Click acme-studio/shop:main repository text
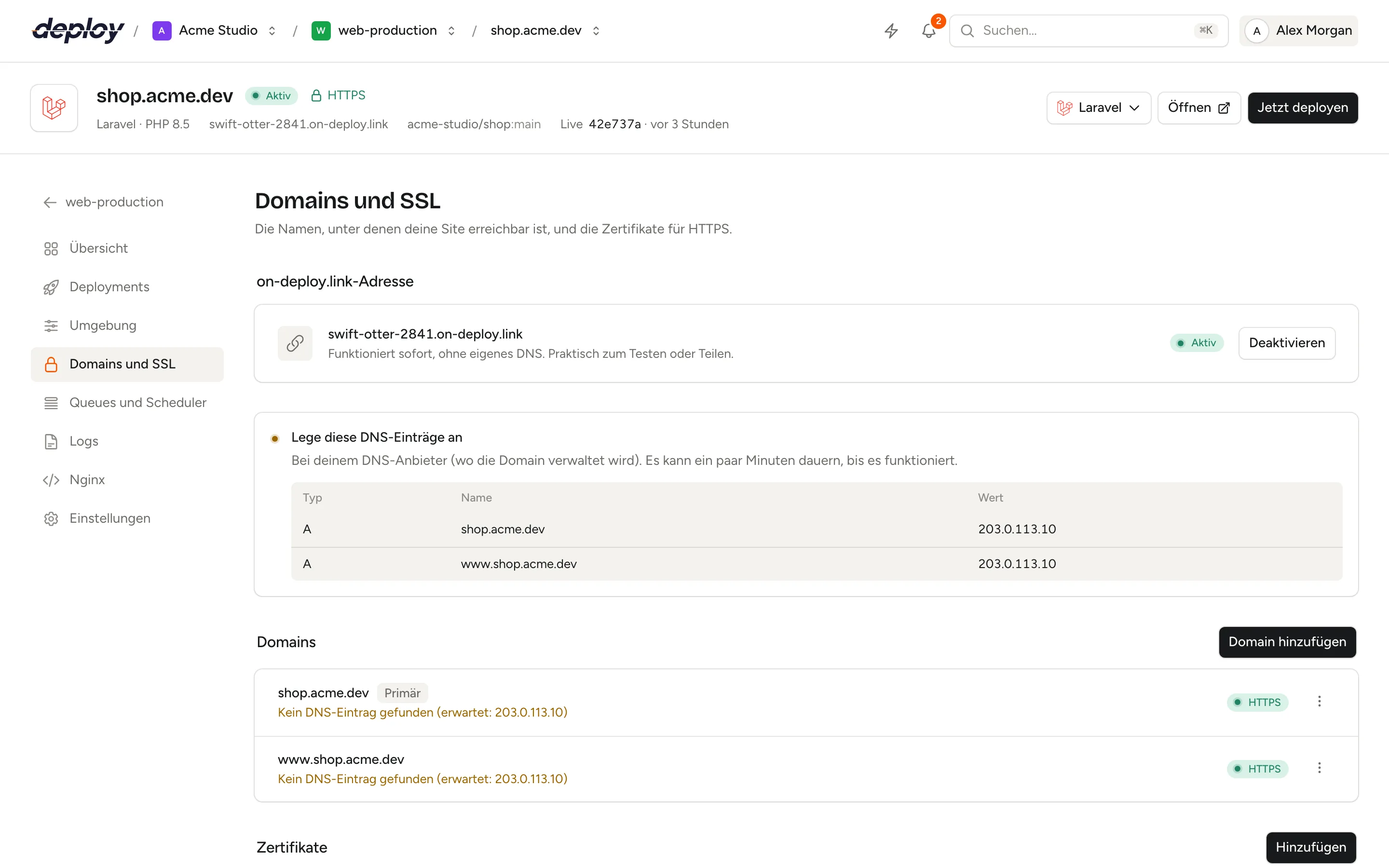 click(474, 124)
